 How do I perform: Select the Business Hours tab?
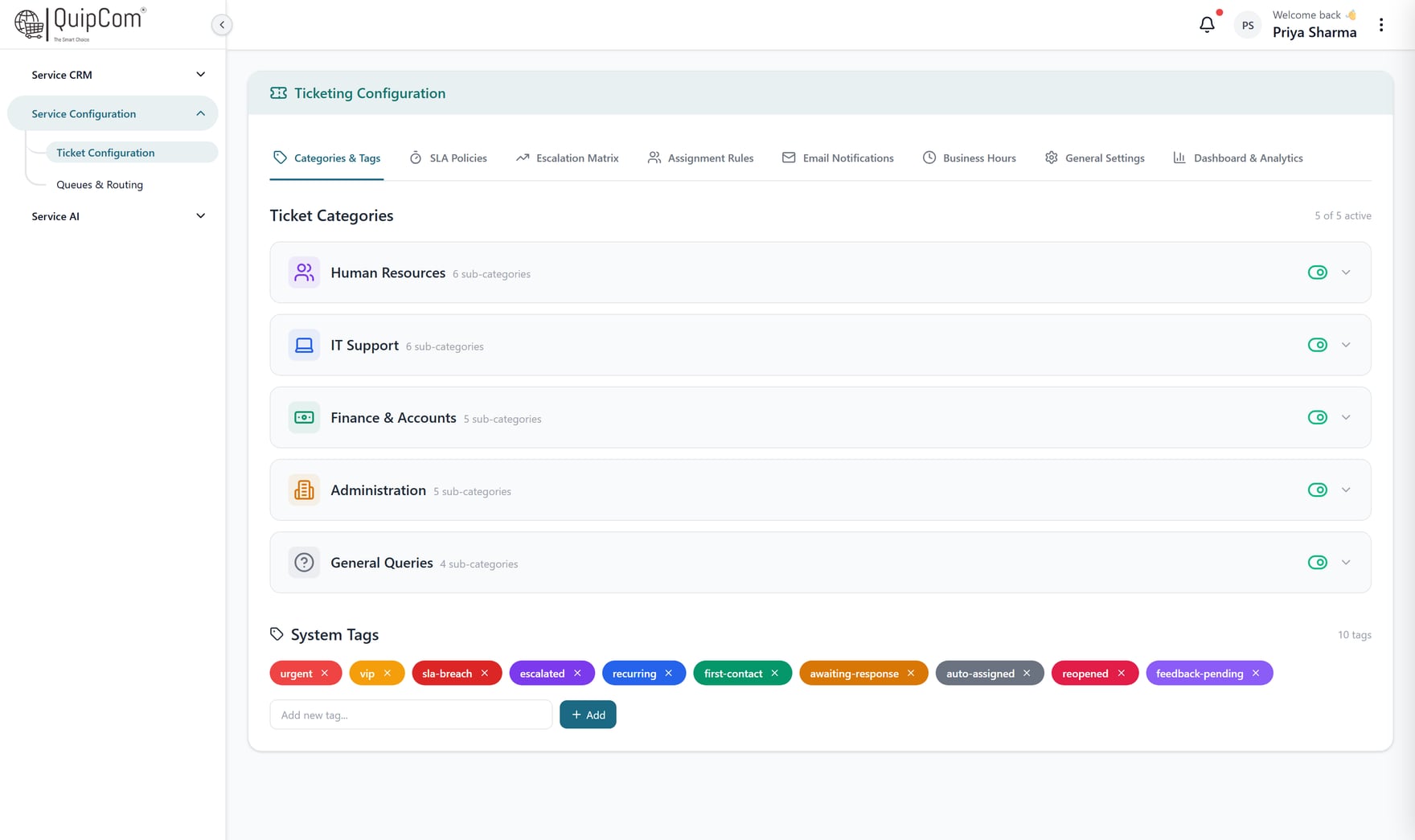click(x=969, y=158)
